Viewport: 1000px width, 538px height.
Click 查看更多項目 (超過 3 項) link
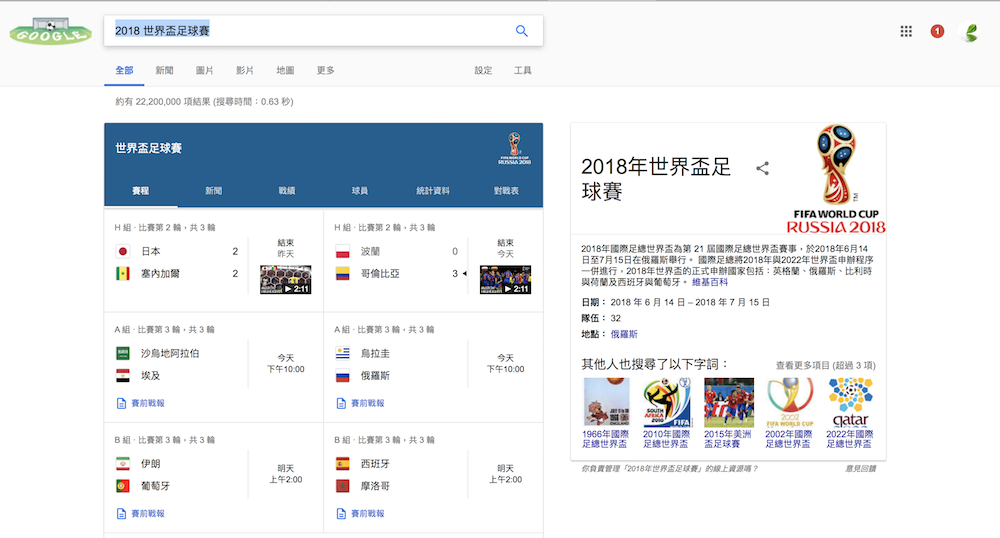(x=825, y=365)
